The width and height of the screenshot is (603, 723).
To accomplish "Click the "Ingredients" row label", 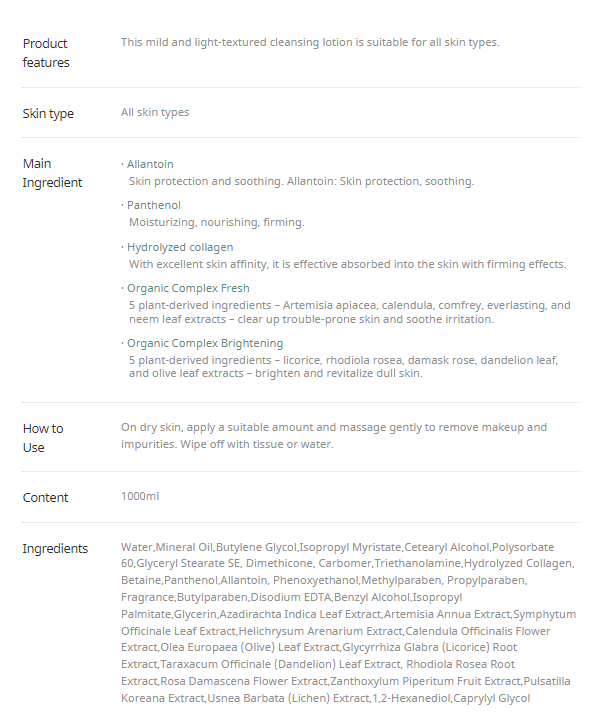I will tap(55, 549).
